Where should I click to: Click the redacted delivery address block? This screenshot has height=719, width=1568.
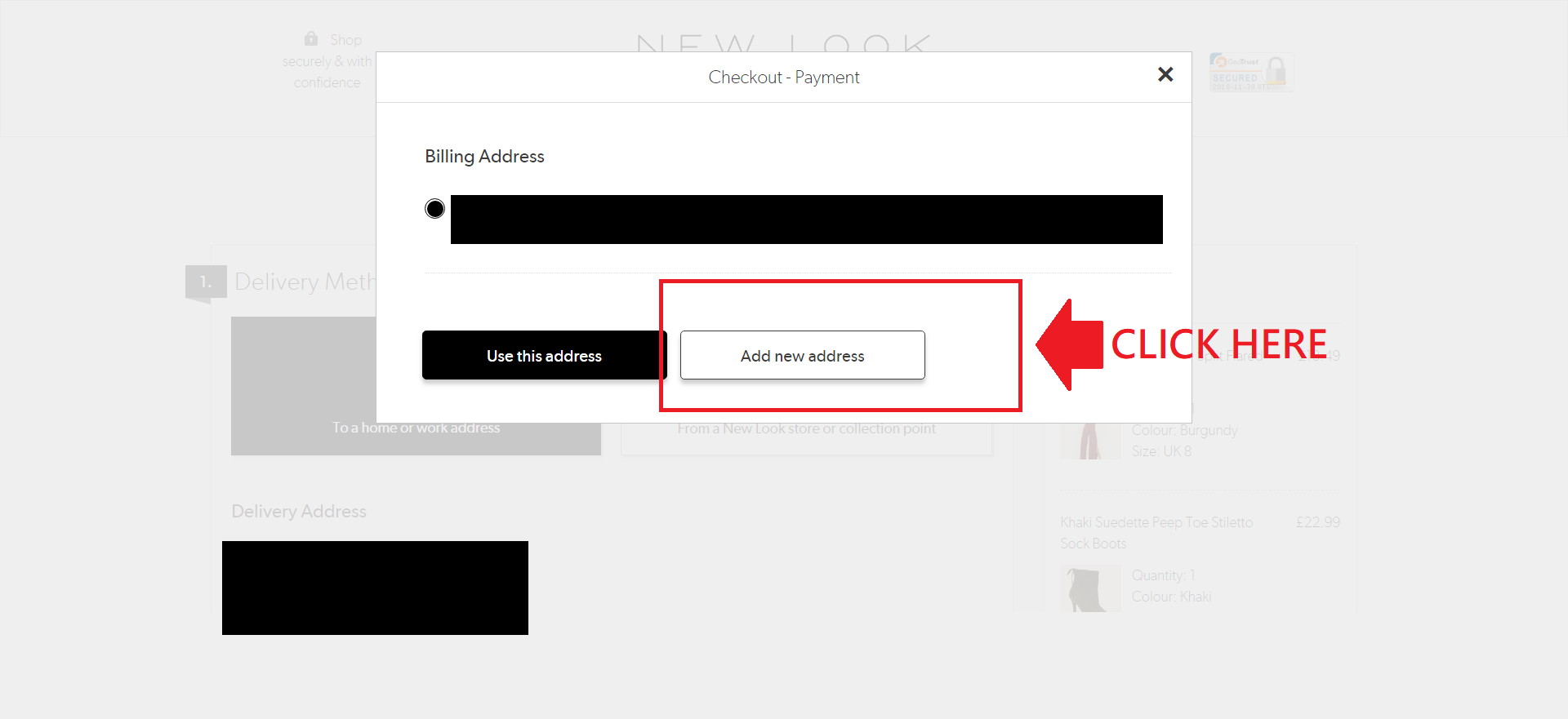point(375,588)
